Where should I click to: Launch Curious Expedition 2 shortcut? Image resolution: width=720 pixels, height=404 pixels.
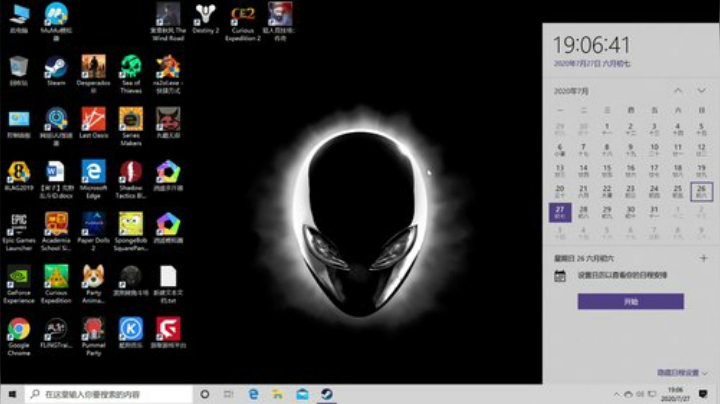[x=242, y=22]
